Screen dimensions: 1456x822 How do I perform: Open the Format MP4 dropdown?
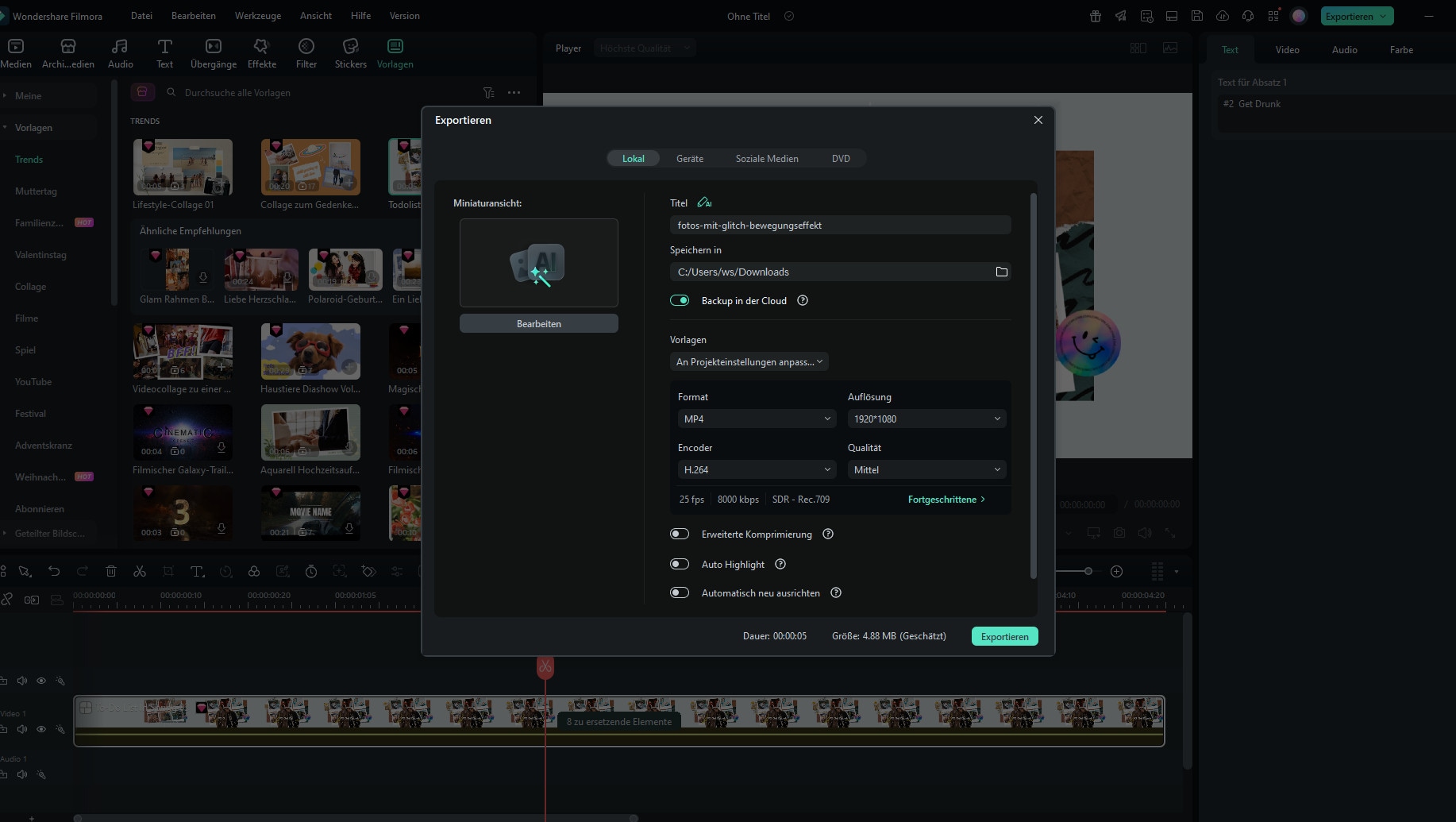pos(757,419)
